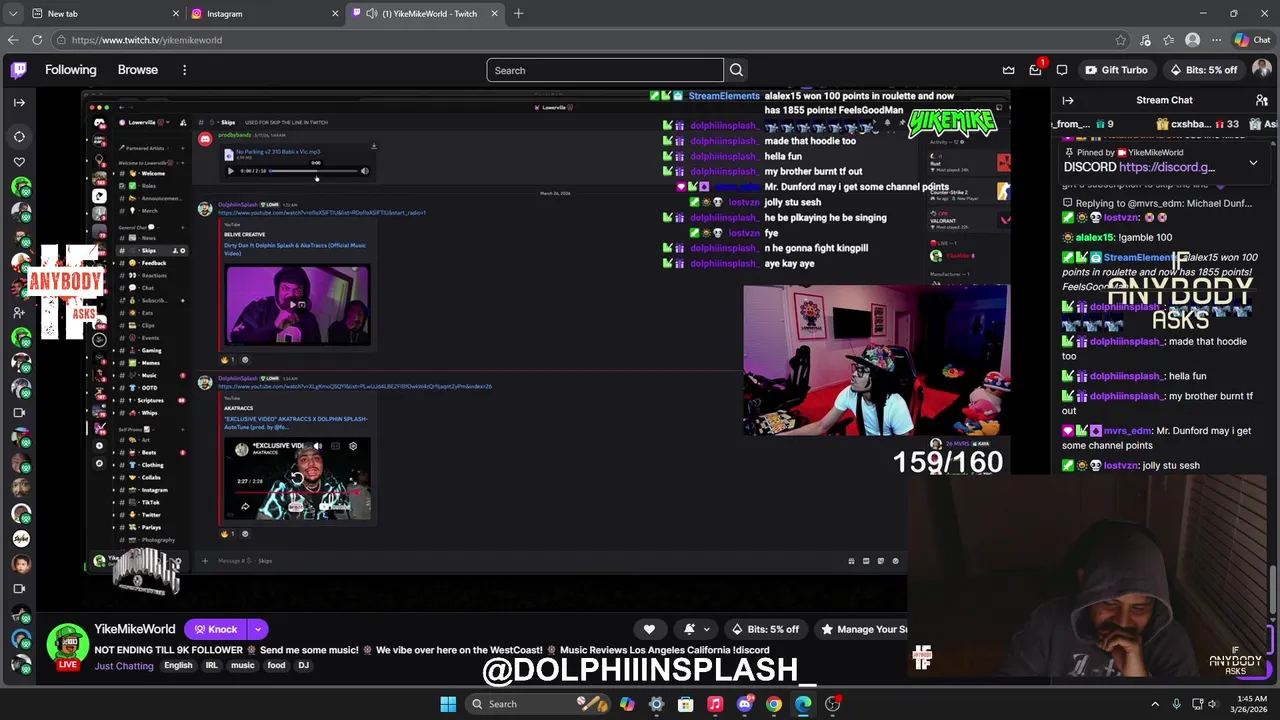Focus the Twitch Search input field
This screenshot has height=720, width=1280.
click(x=605, y=70)
